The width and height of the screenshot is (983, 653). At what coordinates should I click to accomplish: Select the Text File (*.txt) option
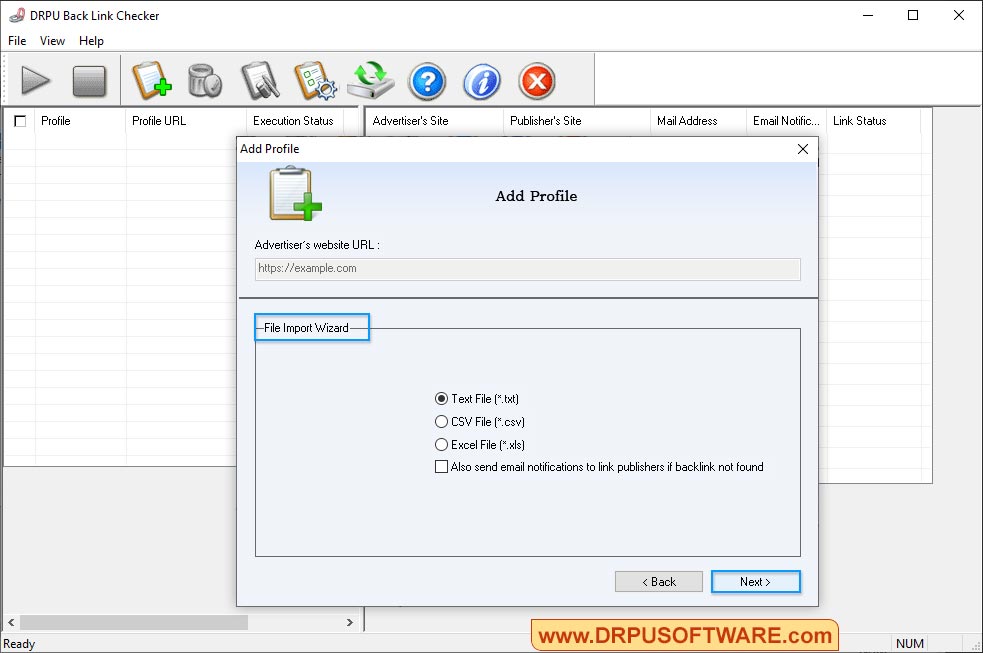(x=441, y=398)
